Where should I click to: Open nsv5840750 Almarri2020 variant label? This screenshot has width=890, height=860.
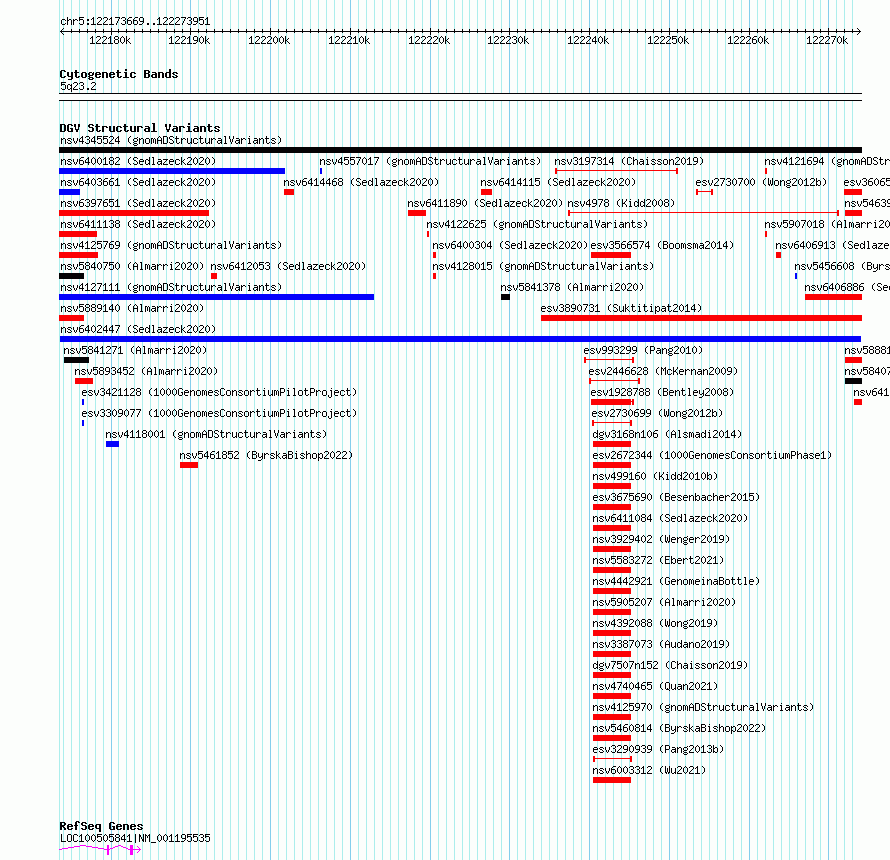132,266
